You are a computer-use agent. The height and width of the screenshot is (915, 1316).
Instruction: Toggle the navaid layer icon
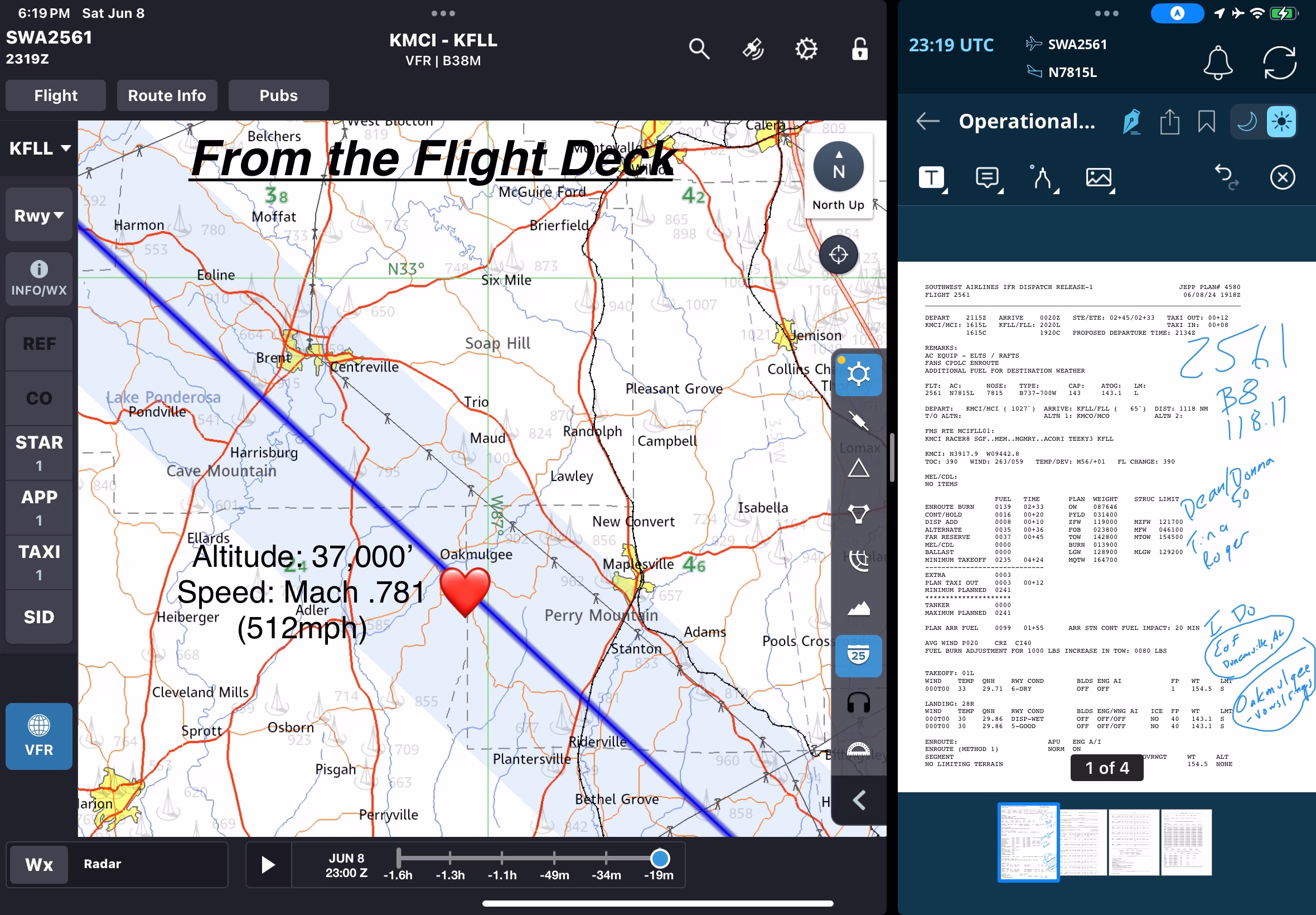[858, 421]
